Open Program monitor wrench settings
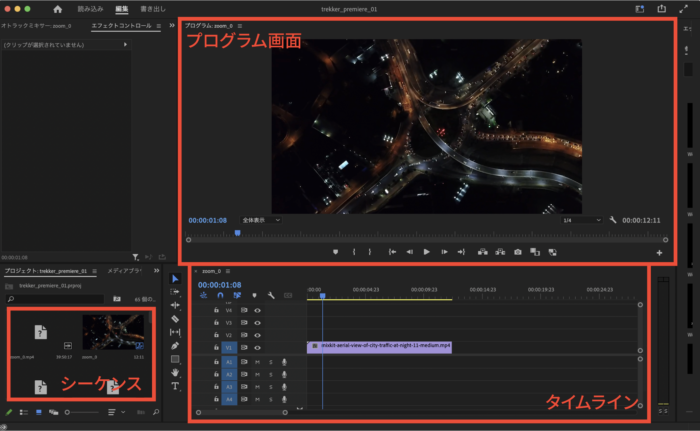700x431 pixels. click(x=613, y=220)
